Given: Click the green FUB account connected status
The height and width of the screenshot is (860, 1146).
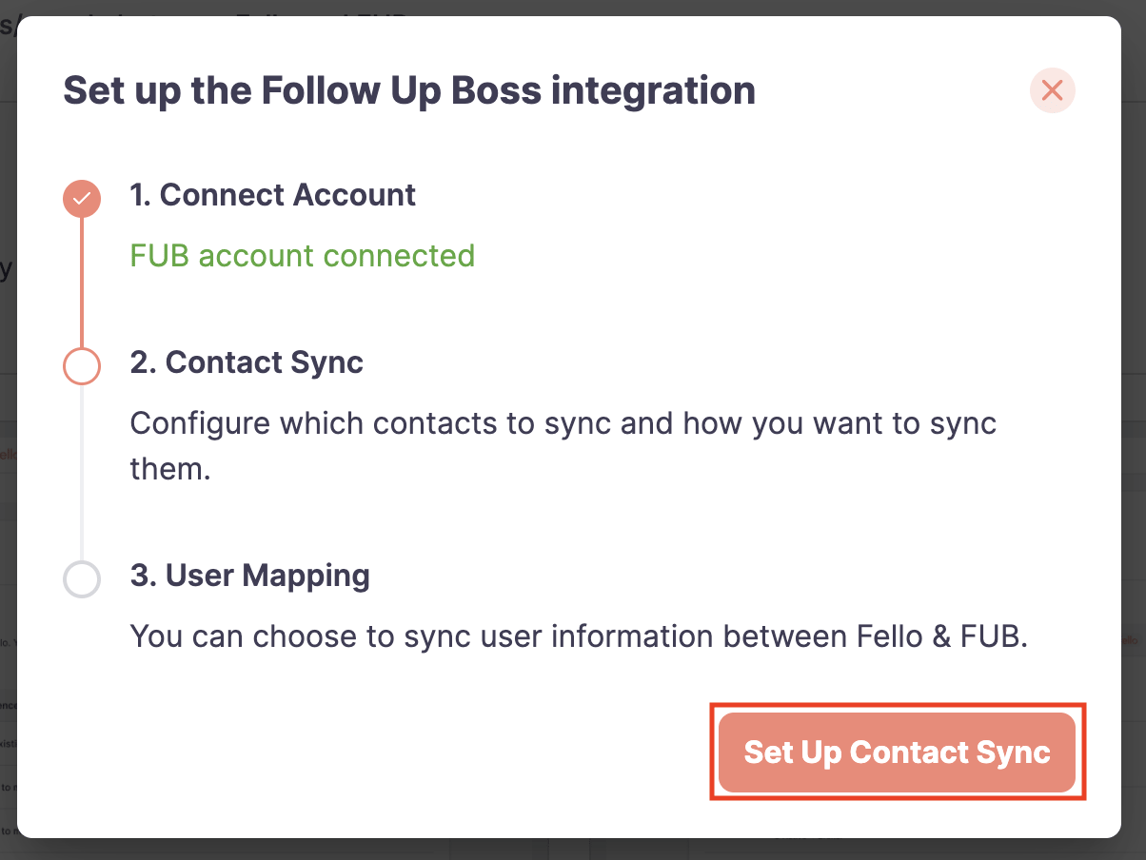Looking at the screenshot, I should pyautogui.click(x=301, y=255).
